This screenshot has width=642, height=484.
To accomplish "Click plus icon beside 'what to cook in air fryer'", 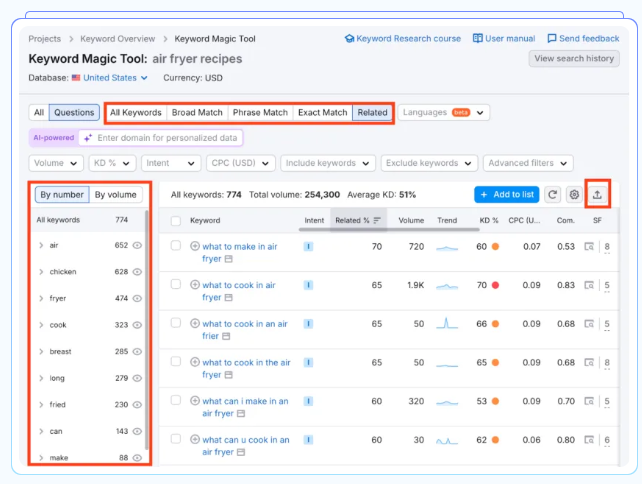I will (x=195, y=285).
